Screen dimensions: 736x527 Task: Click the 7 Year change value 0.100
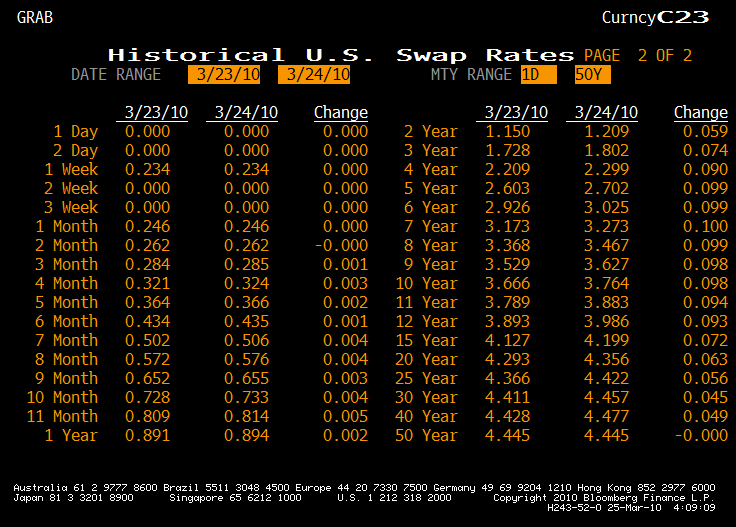(x=705, y=227)
